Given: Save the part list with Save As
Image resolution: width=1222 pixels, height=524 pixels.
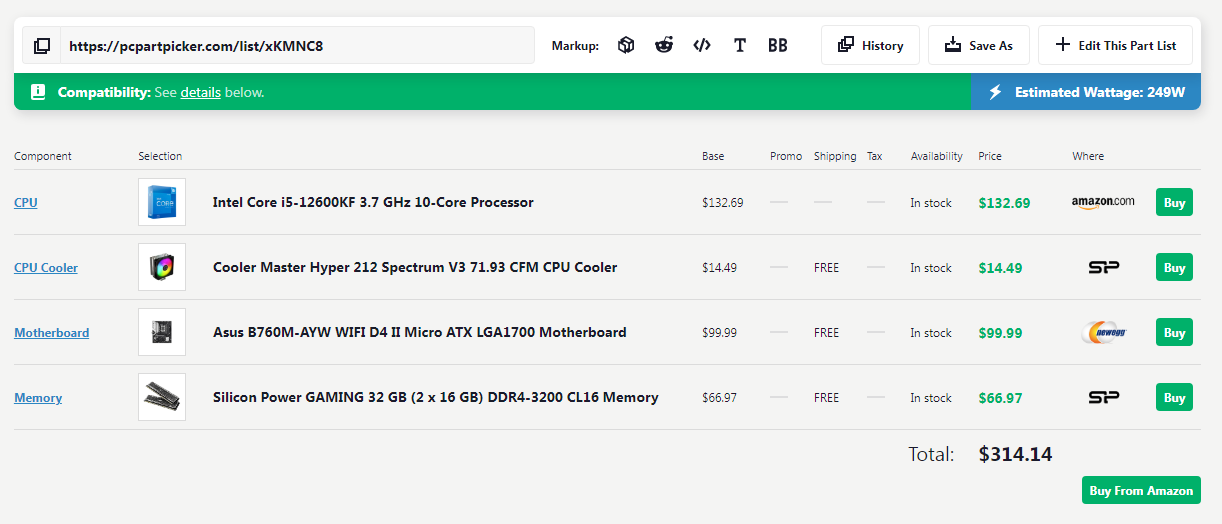Looking at the screenshot, I should coord(979,45).
